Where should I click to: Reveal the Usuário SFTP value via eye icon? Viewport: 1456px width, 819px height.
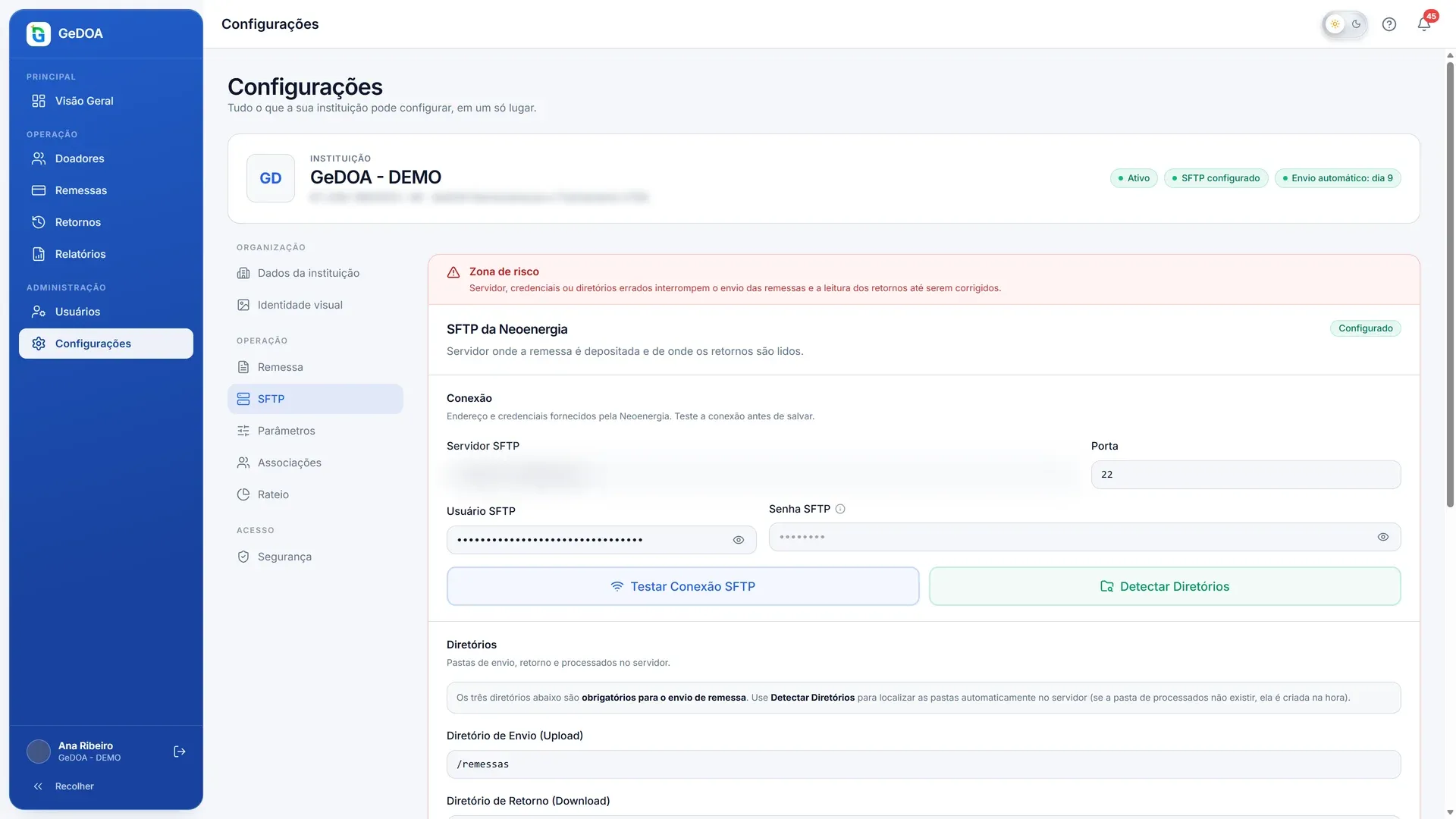pyautogui.click(x=739, y=540)
